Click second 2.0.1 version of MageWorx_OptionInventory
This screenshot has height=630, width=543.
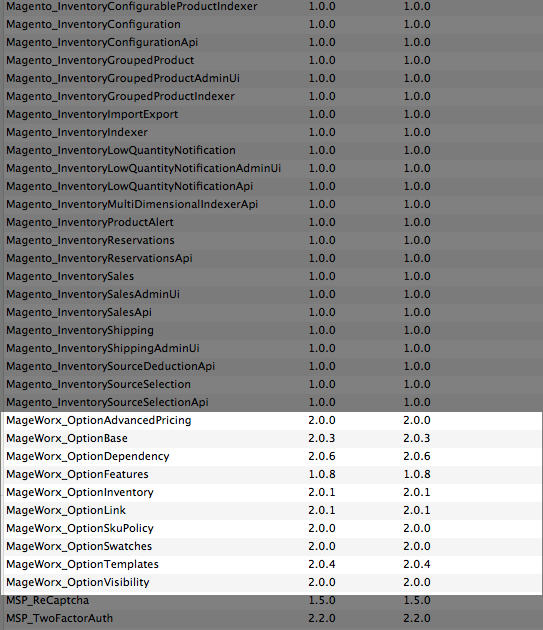click(417, 493)
